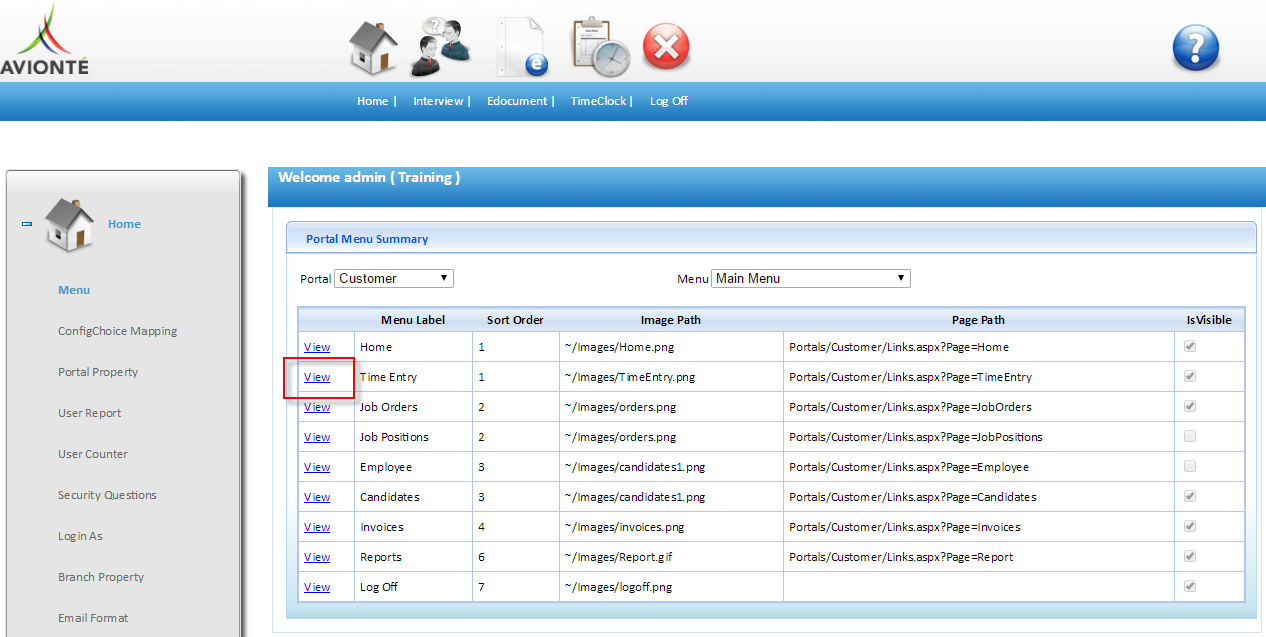This screenshot has height=637, width=1266.
Task: Open the TimeClock clipboard icon
Action: [x=600, y=47]
